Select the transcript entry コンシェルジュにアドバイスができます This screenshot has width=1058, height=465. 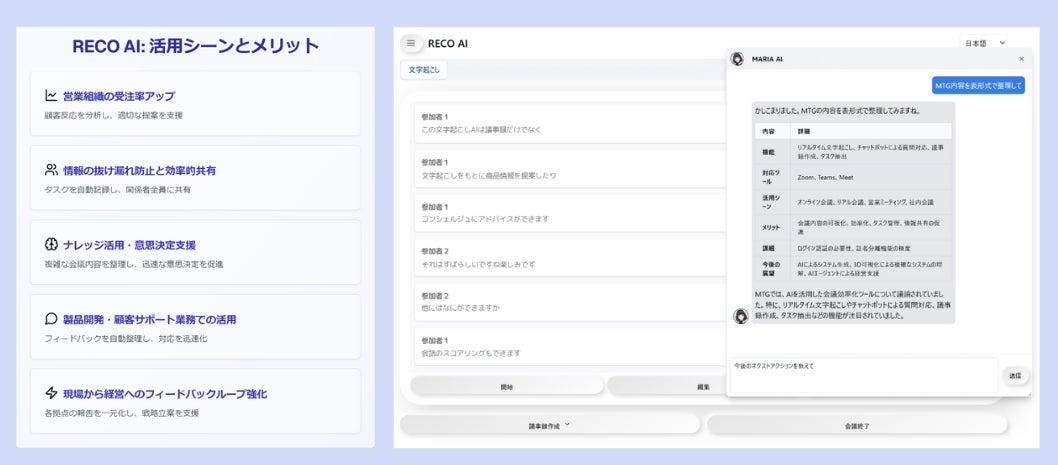click(570, 213)
